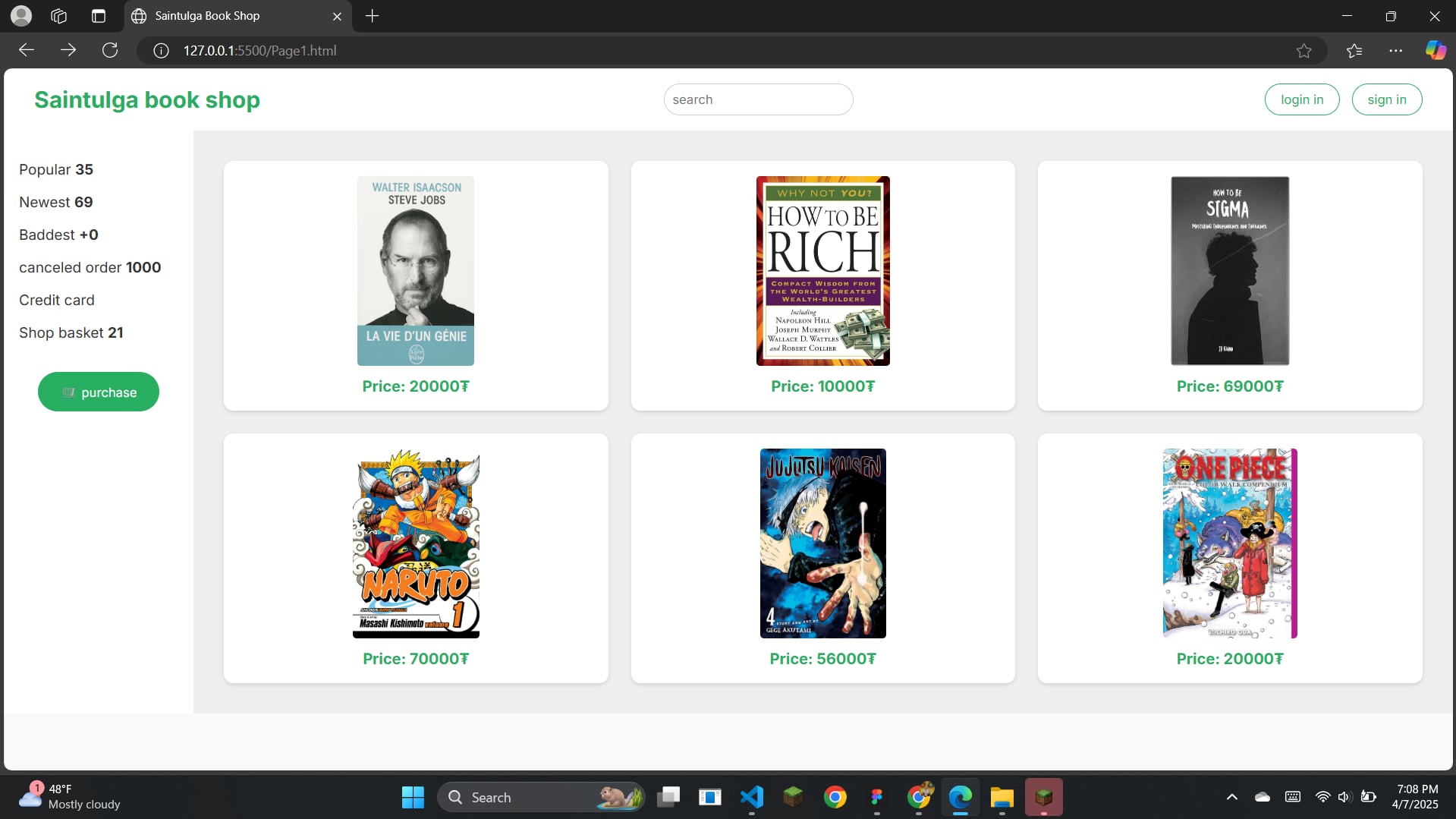Open the Windows Start menu
1456x819 pixels.
click(x=413, y=797)
